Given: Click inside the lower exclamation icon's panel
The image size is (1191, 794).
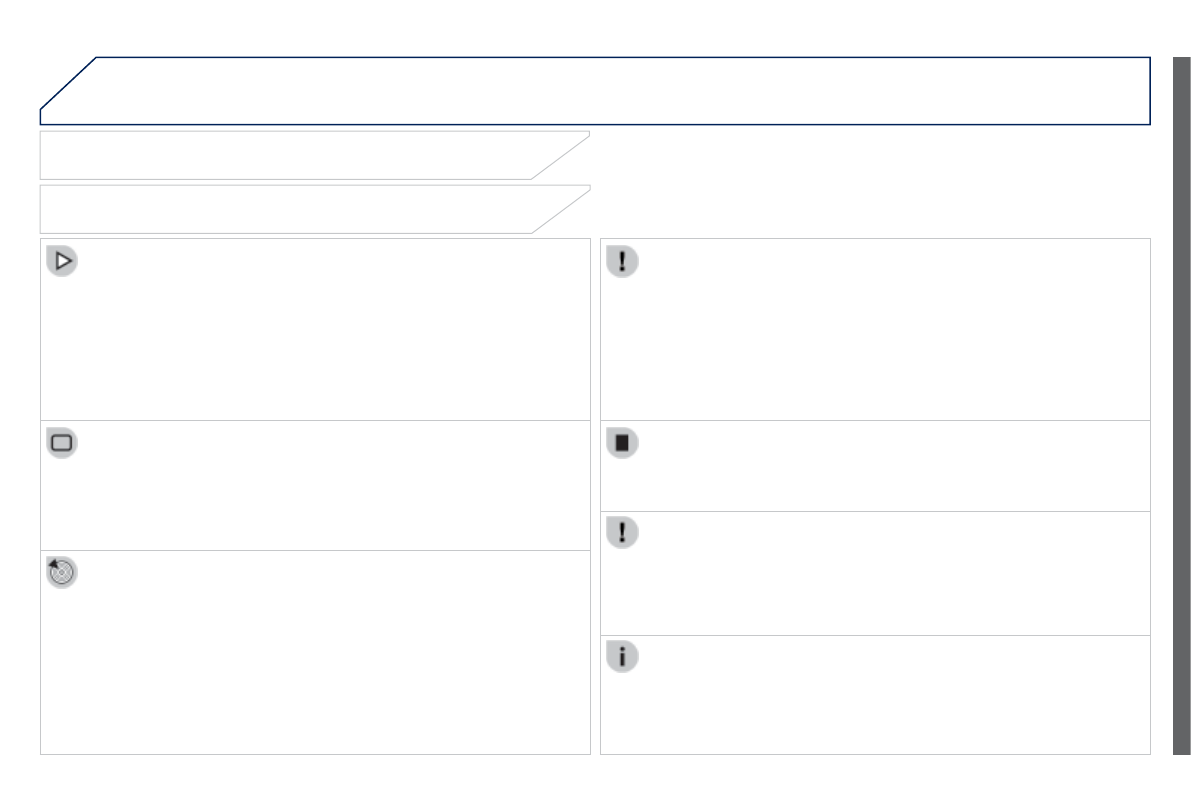Looking at the screenshot, I should pos(875,585).
